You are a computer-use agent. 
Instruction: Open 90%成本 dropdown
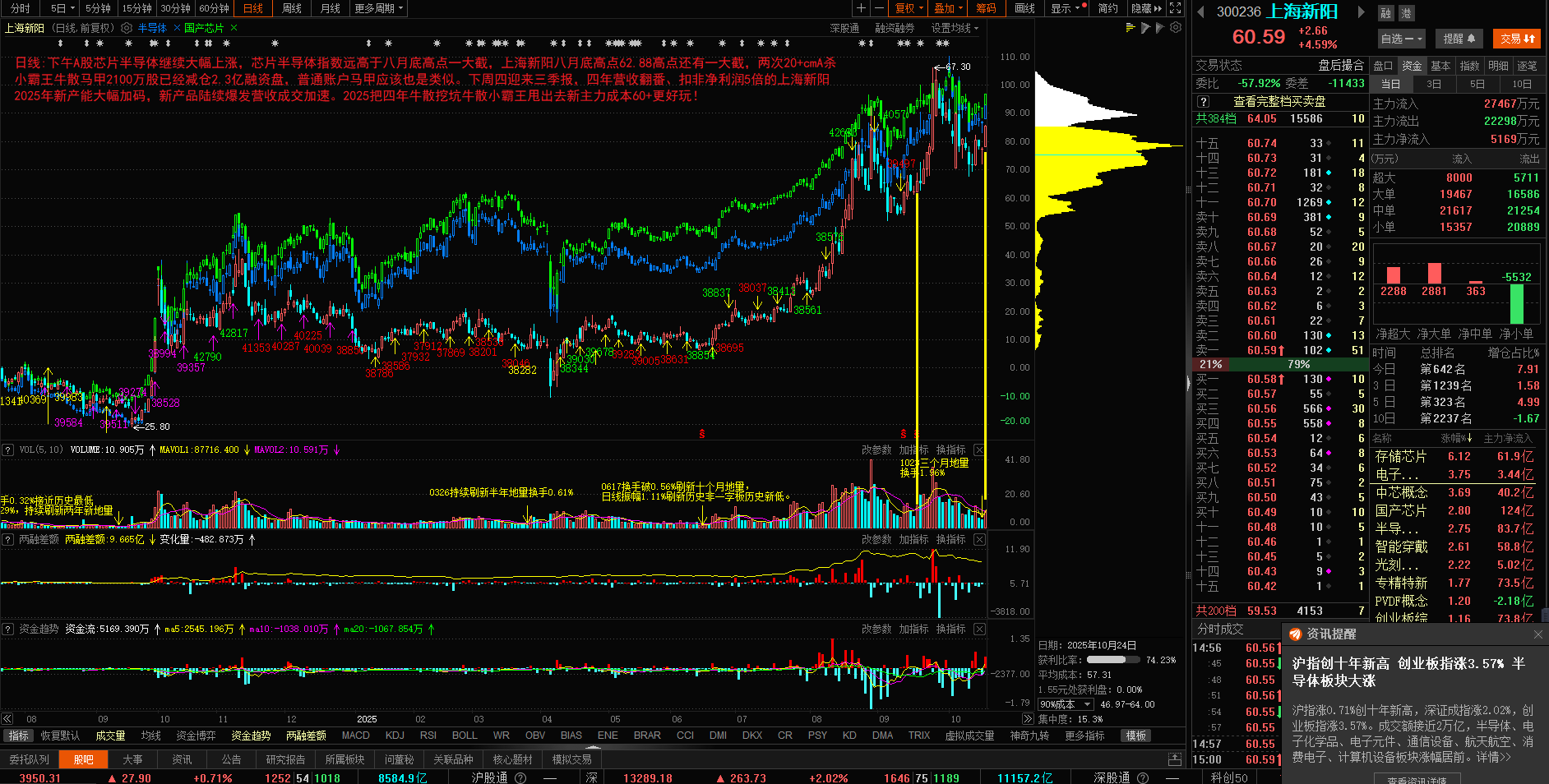coord(1065,704)
